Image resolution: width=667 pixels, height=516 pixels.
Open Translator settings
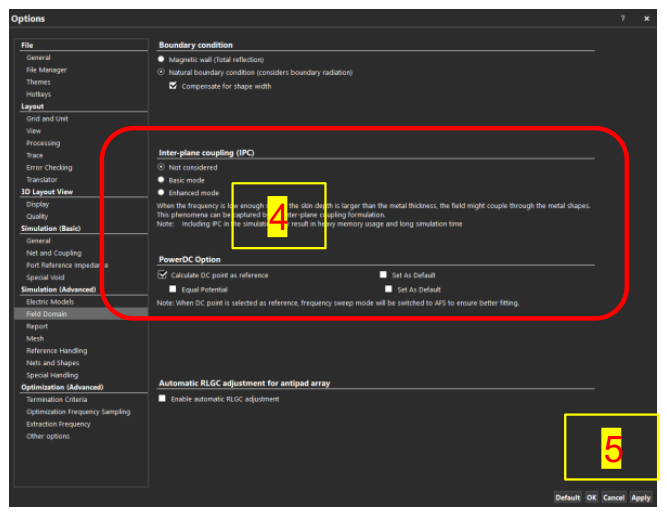[42, 180]
